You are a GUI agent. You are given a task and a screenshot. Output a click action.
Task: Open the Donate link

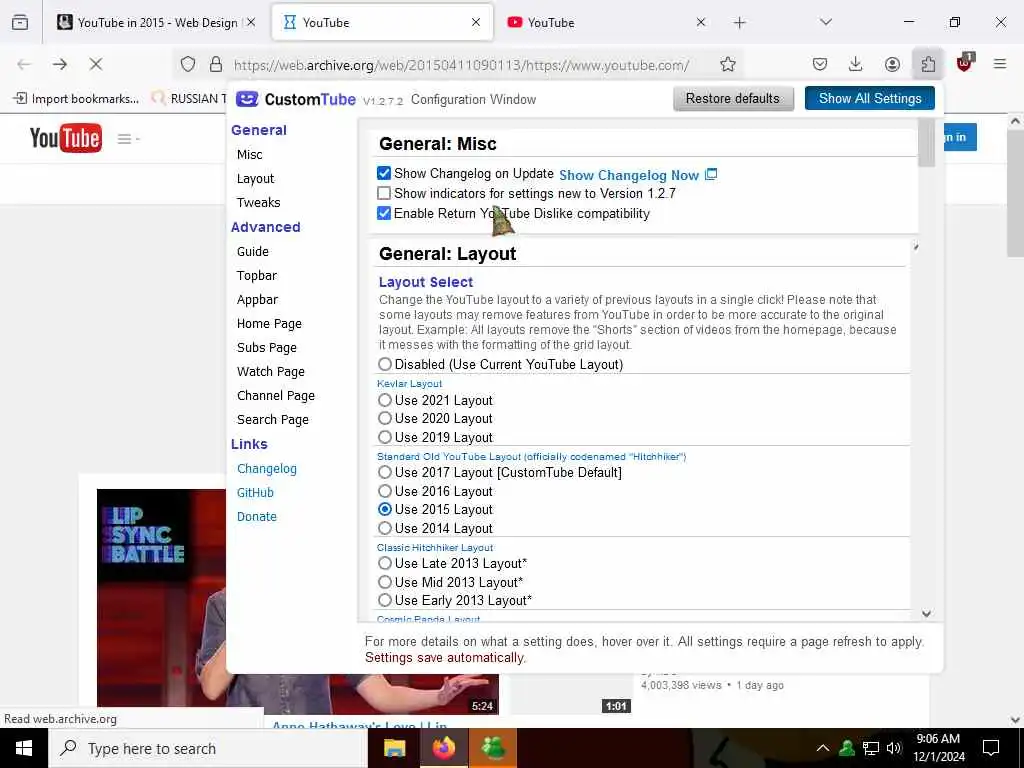[257, 517]
